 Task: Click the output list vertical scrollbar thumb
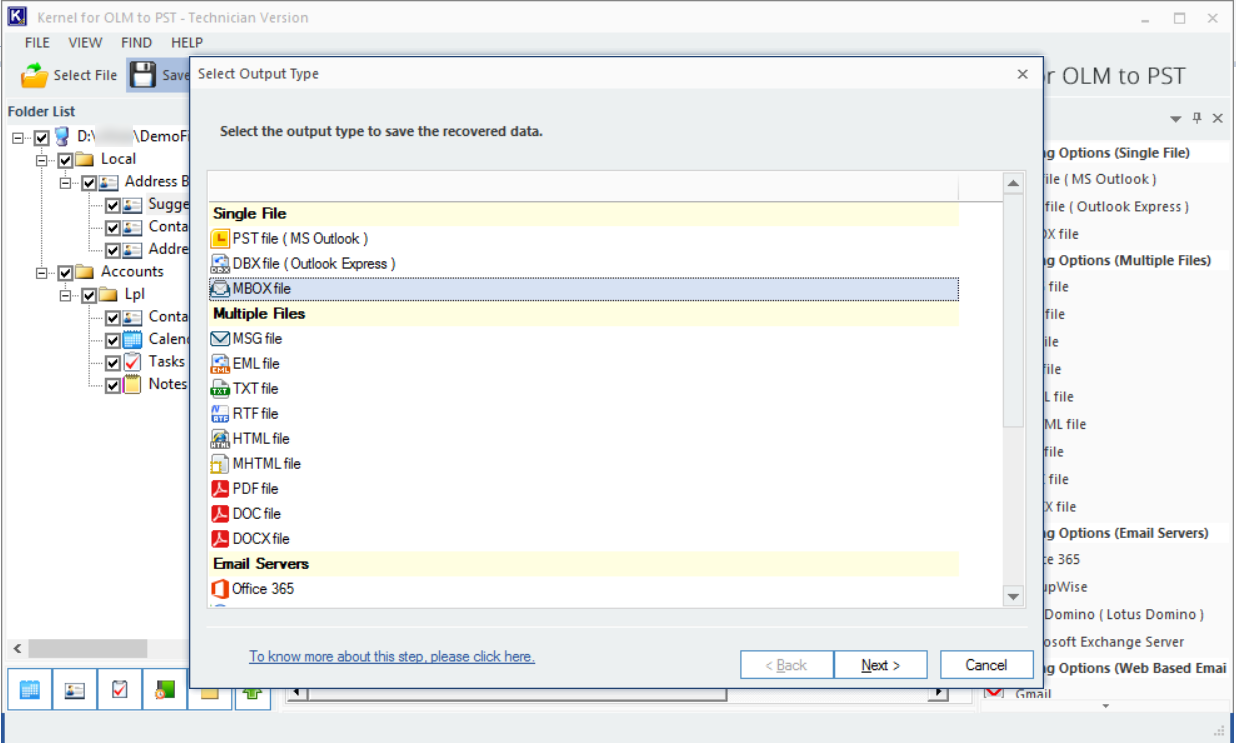(x=1013, y=313)
